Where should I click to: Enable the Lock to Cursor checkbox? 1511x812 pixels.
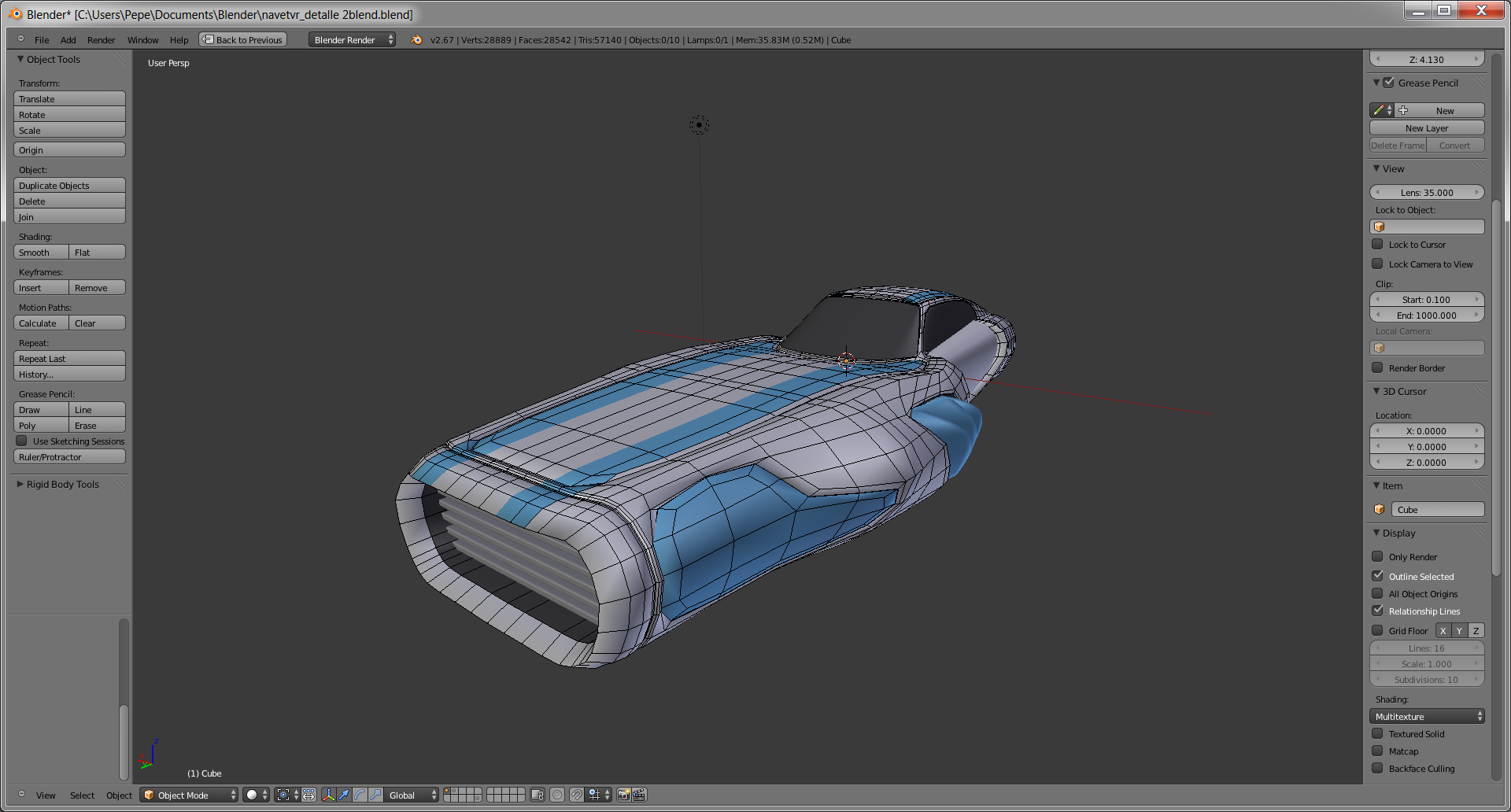[x=1377, y=245]
